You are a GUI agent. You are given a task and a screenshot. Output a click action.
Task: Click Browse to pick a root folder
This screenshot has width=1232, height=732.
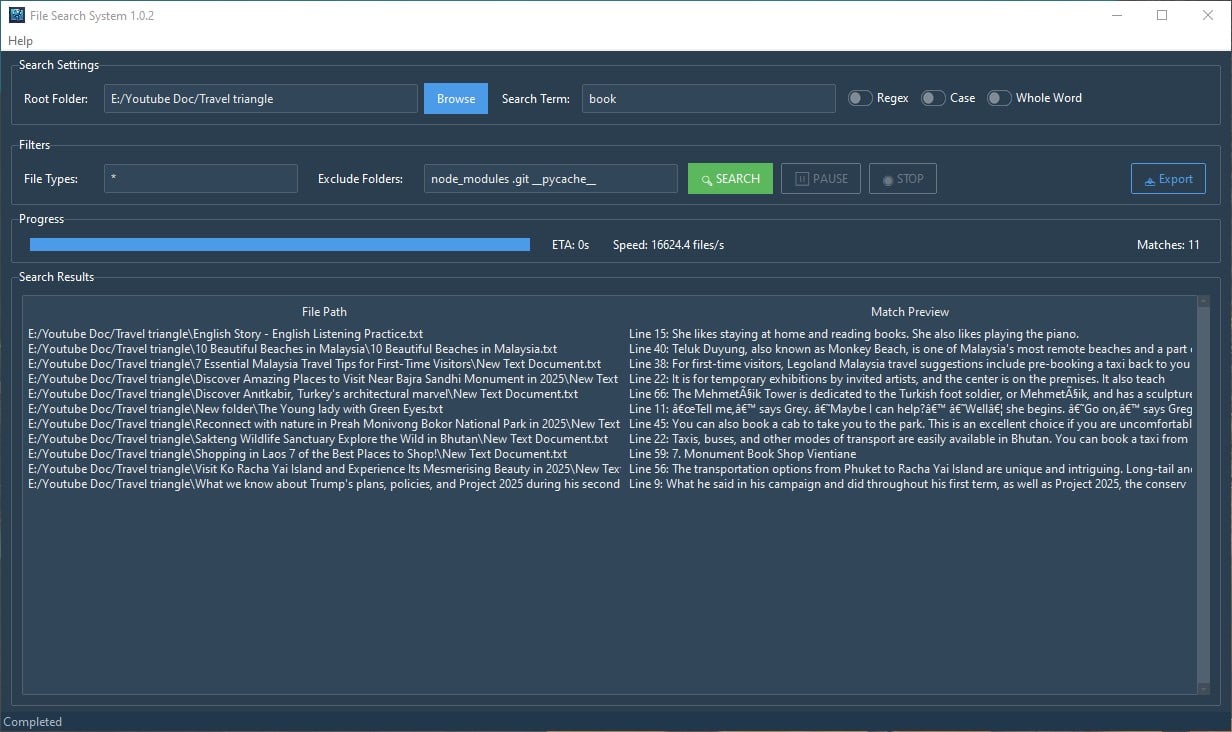(455, 98)
